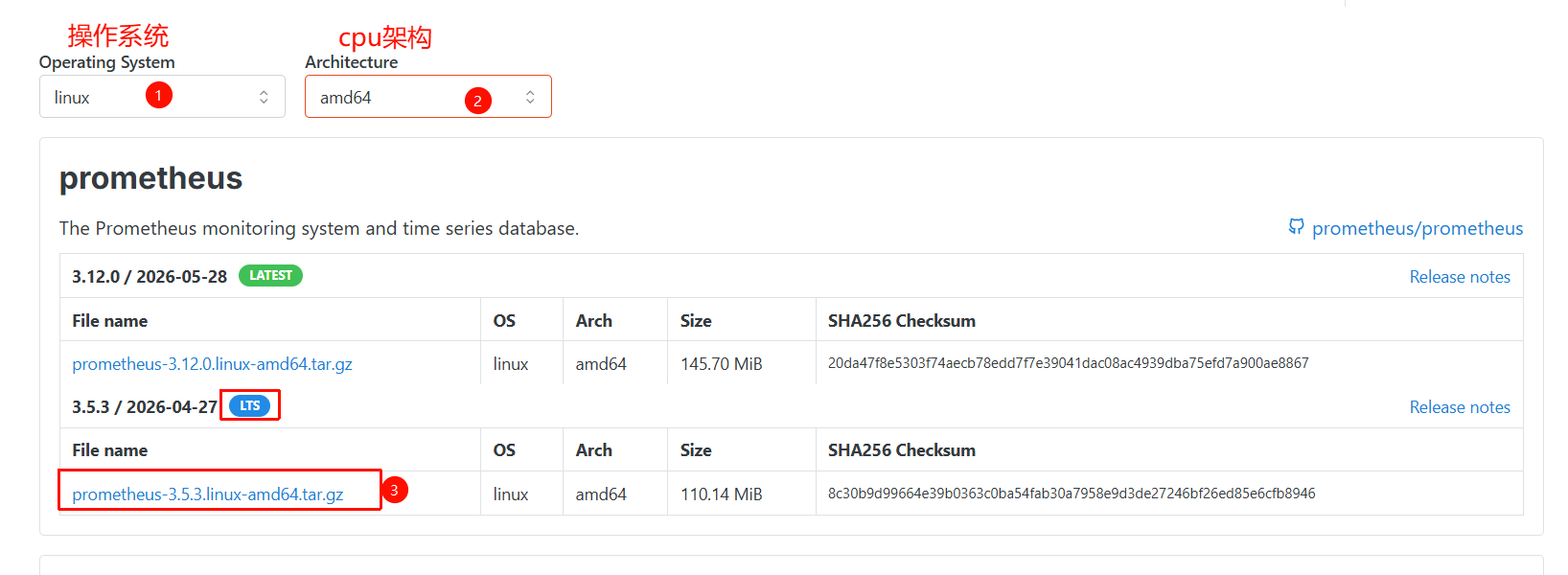1568x575 pixels.
Task: Click the prometheus section heading
Action: [x=150, y=178]
